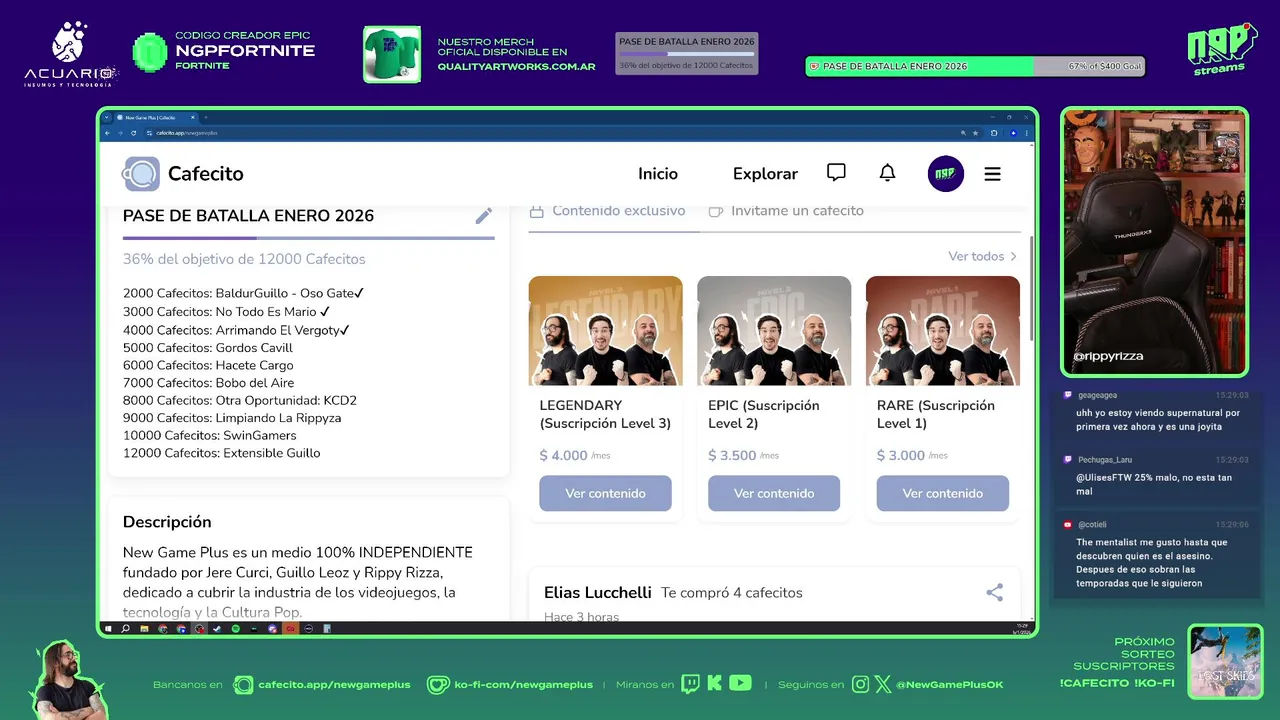This screenshot has height=720, width=1280.
Task: Switch to the Invitame un cafecito tab
Action: point(786,211)
